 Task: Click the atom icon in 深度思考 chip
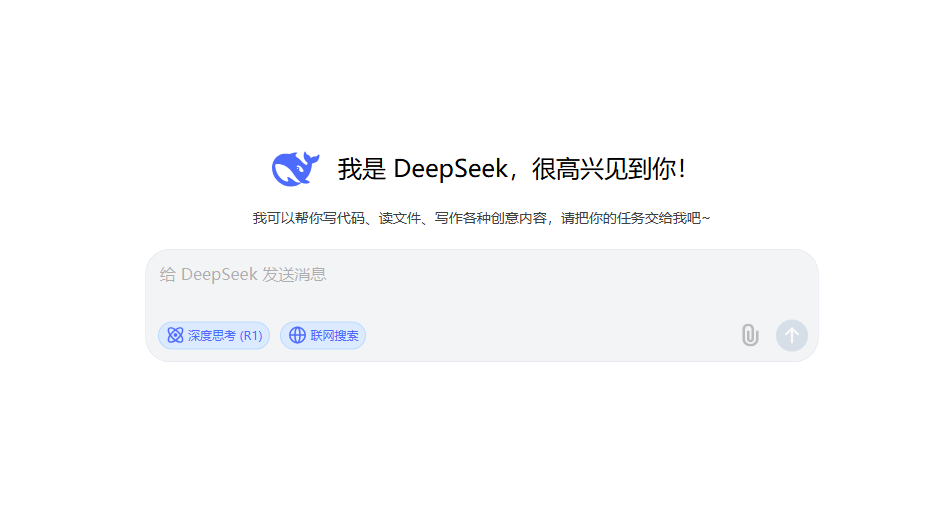[x=175, y=335]
